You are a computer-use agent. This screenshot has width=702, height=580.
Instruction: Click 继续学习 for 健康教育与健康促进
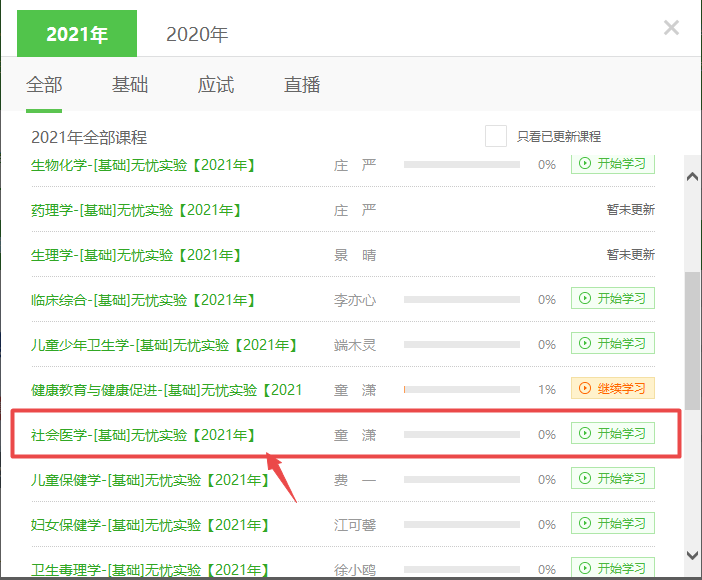(612, 388)
